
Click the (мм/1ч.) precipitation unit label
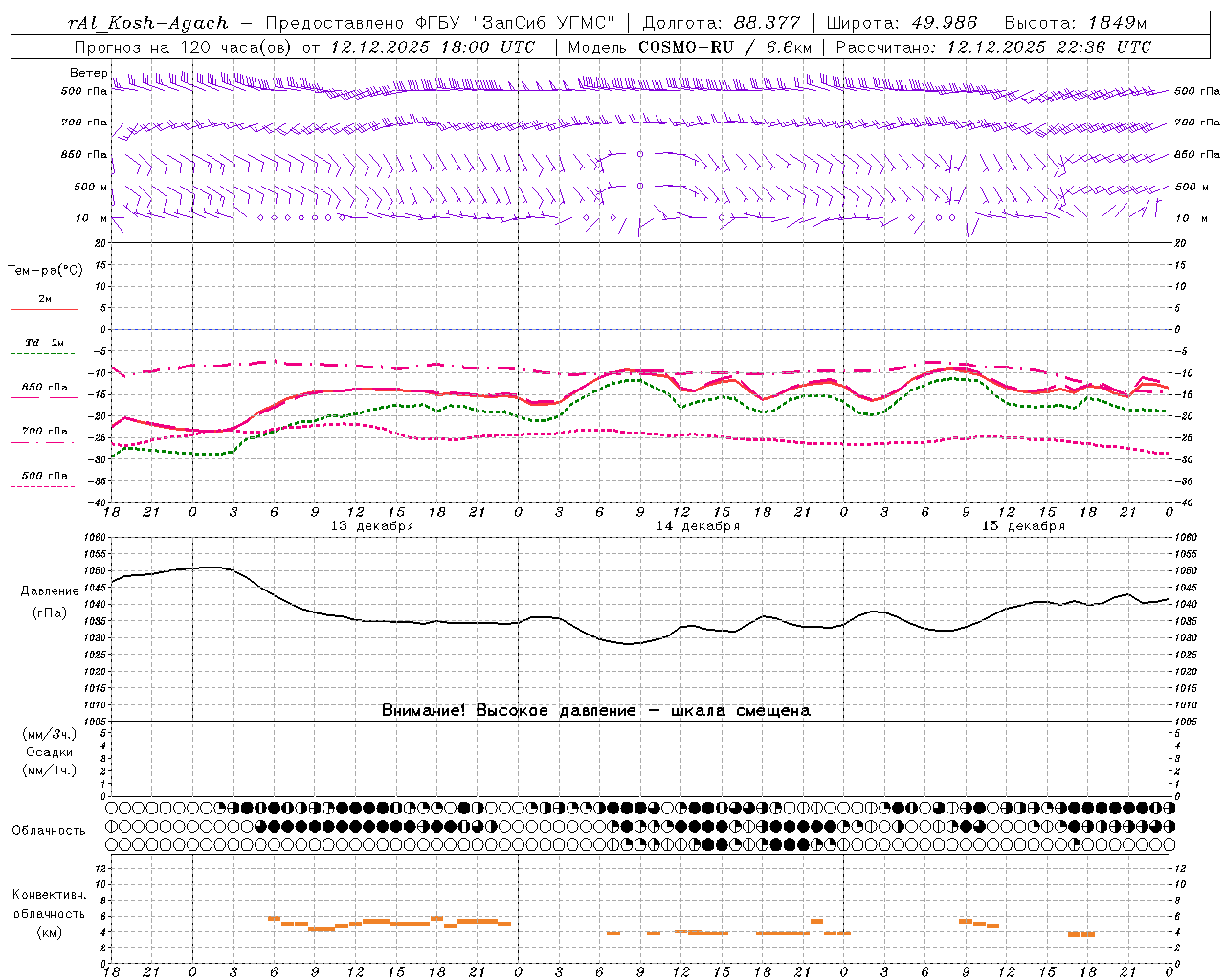(50, 770)
